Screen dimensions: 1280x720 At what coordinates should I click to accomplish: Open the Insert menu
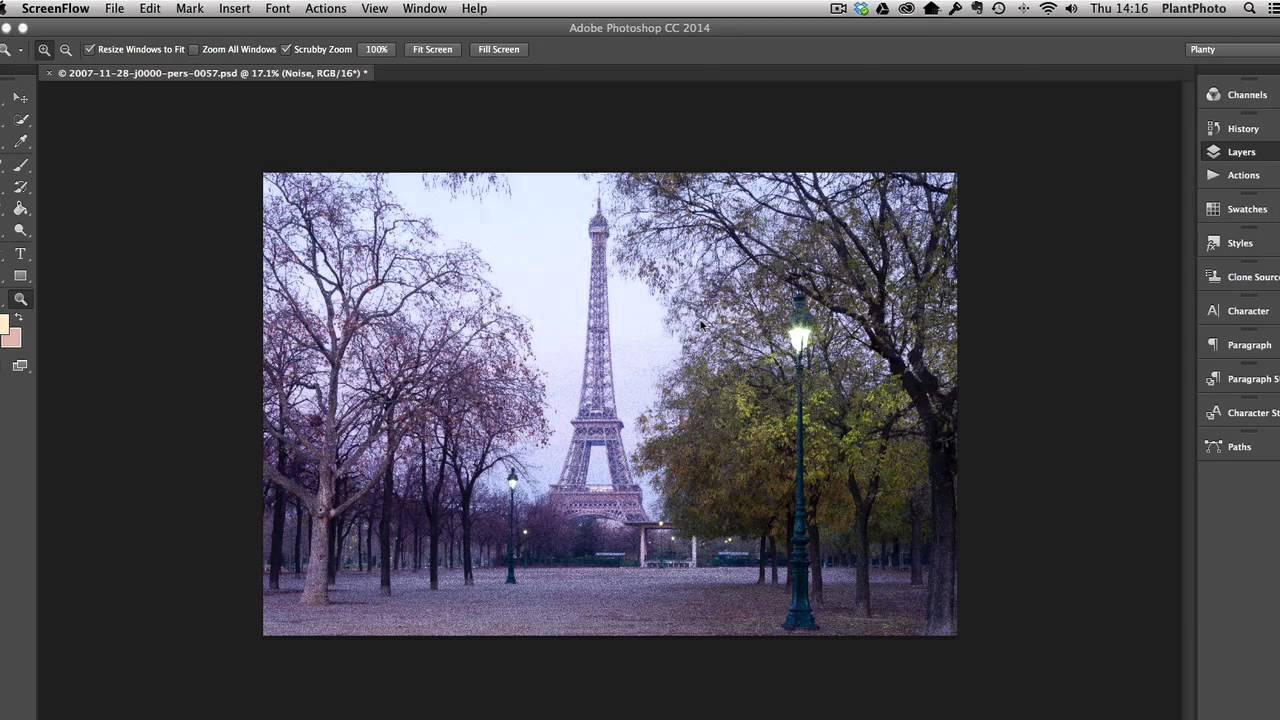coord(235,8)
